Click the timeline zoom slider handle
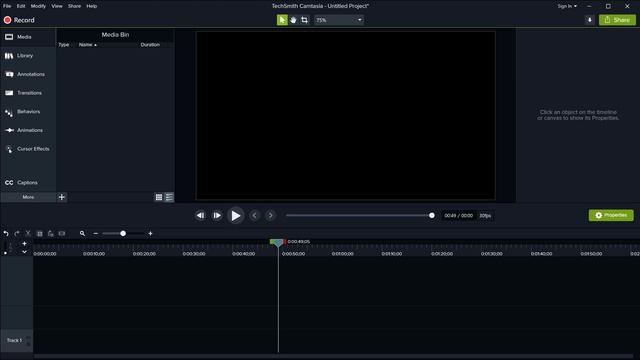Image resolution: width=640 pixels, height=360 pixels. coord(123,233)
